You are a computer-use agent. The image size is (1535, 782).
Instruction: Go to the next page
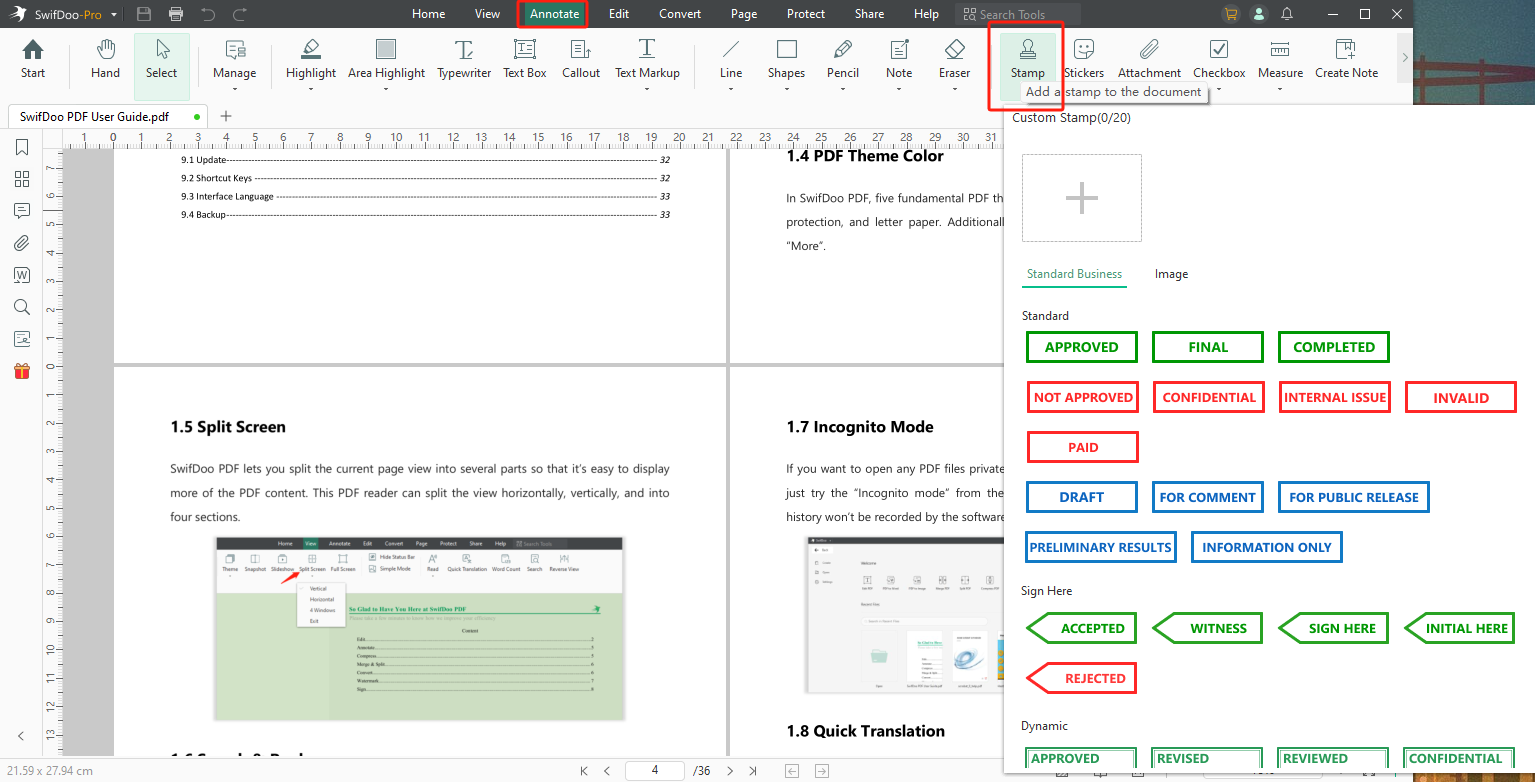(x=730, y=770)
